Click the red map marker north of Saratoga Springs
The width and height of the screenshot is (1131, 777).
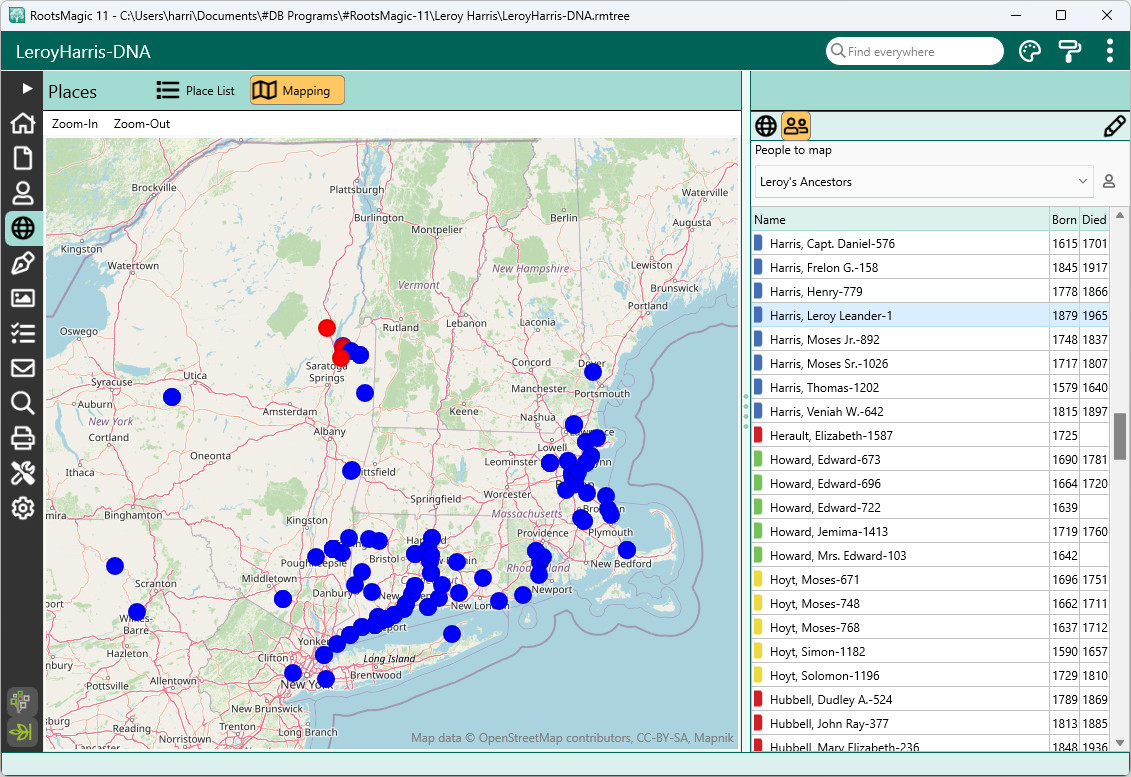[x=327, y=328]
